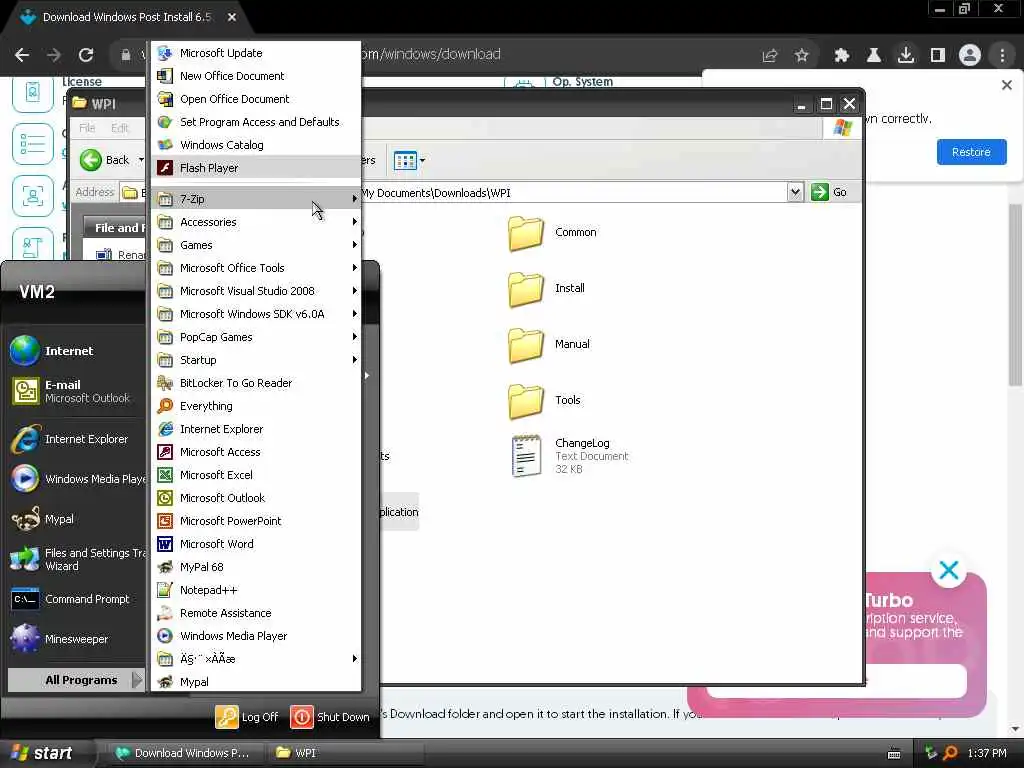Launch Notepad++
This screenshot has height=768, width=1024.
click(x=255, y=590)
